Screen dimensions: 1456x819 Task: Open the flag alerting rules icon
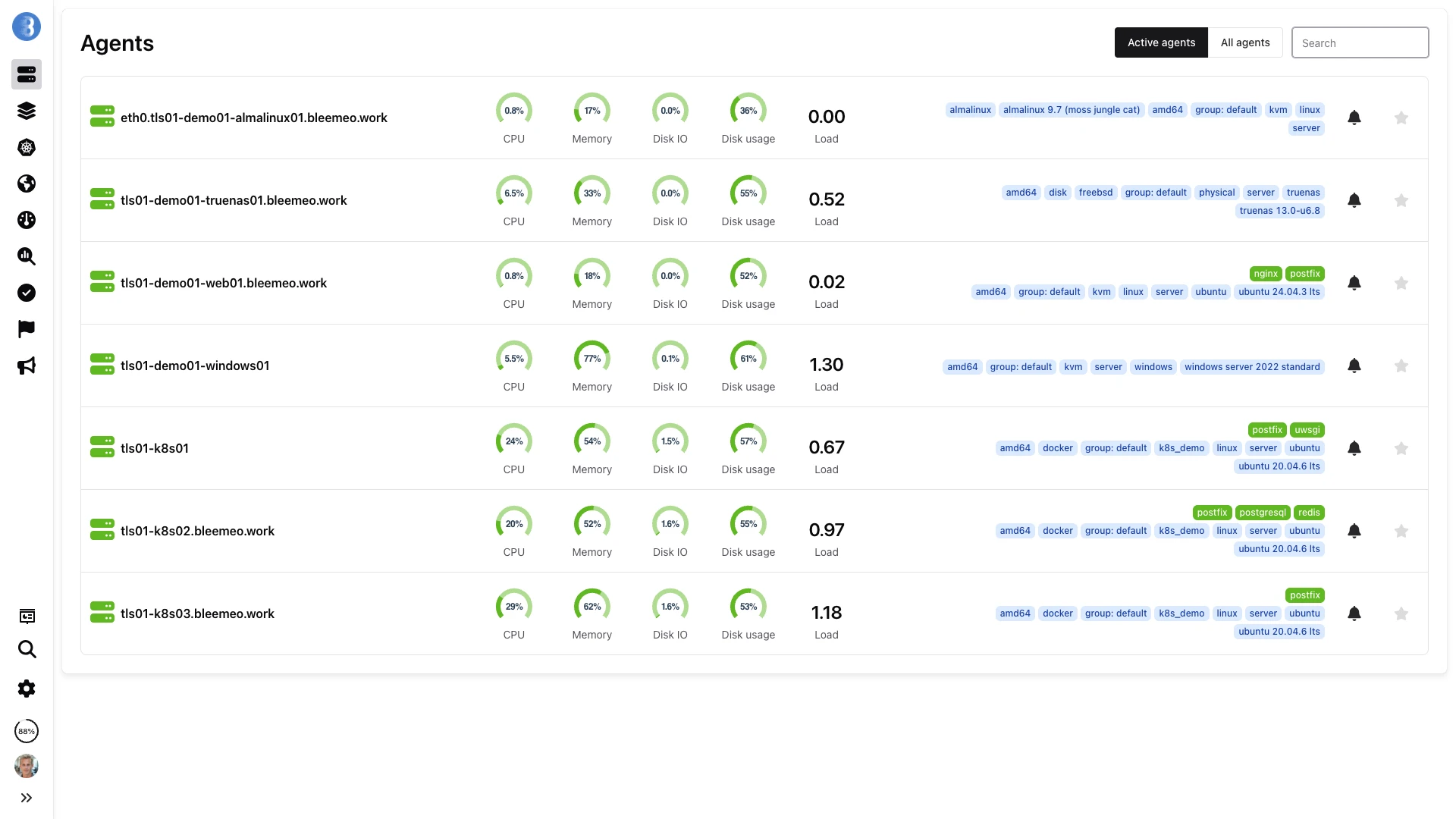[x=27, y=329]
